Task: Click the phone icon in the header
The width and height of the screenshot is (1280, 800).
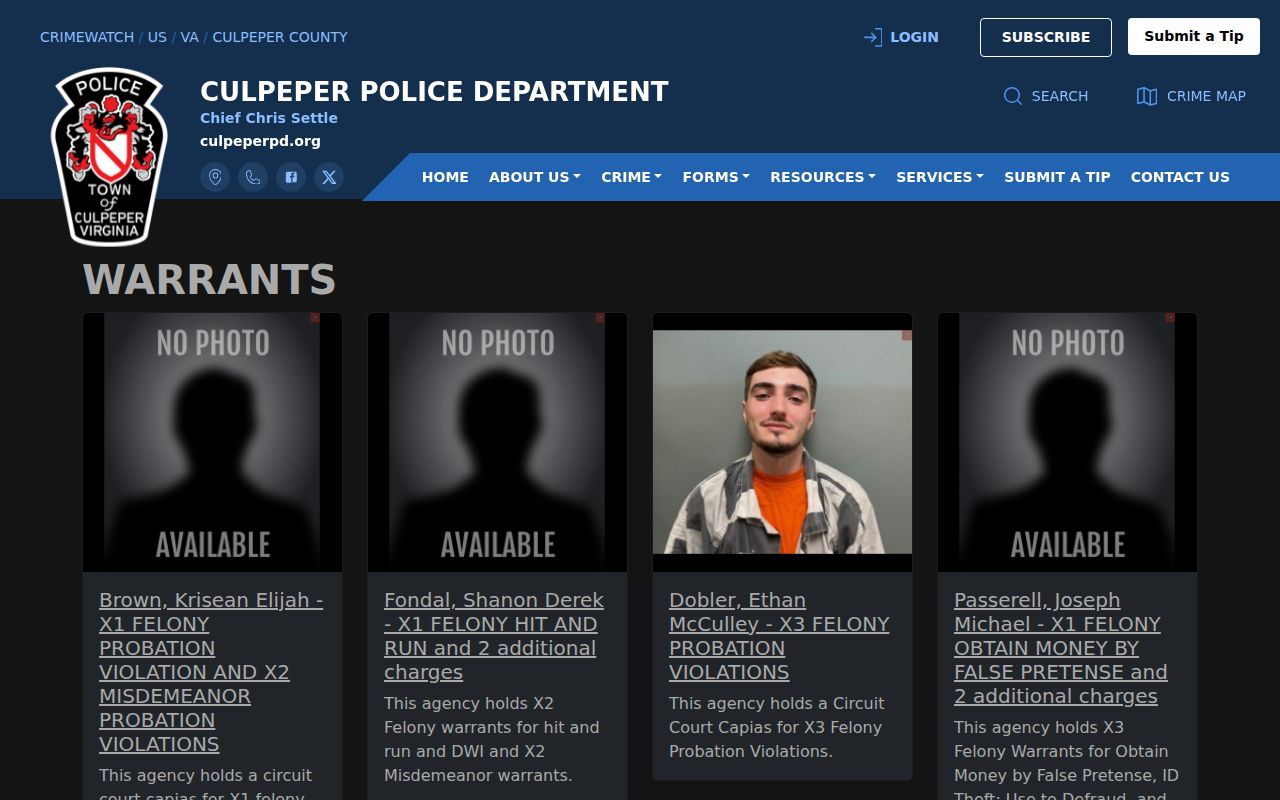Action: (253, 177)
